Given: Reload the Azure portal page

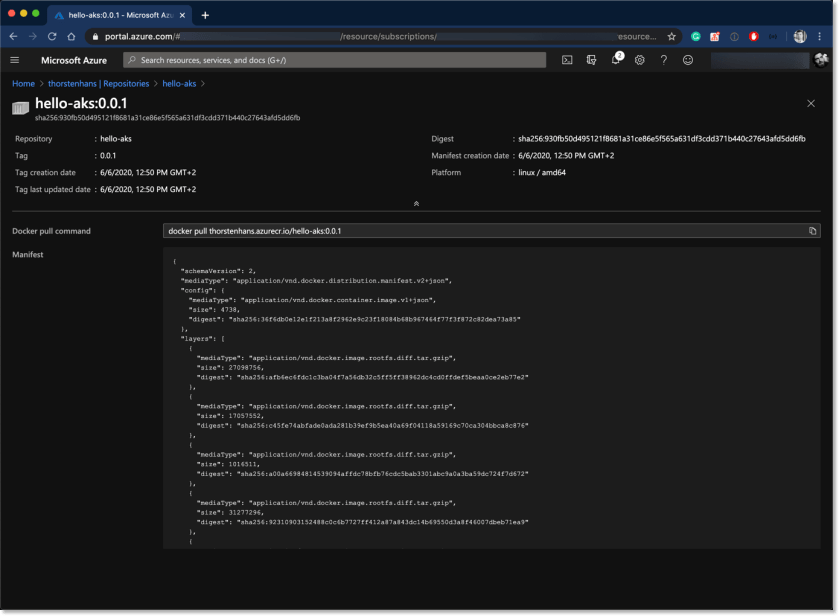Looking at the screenshot, I should pyautogui.click(x=52, y=36).
